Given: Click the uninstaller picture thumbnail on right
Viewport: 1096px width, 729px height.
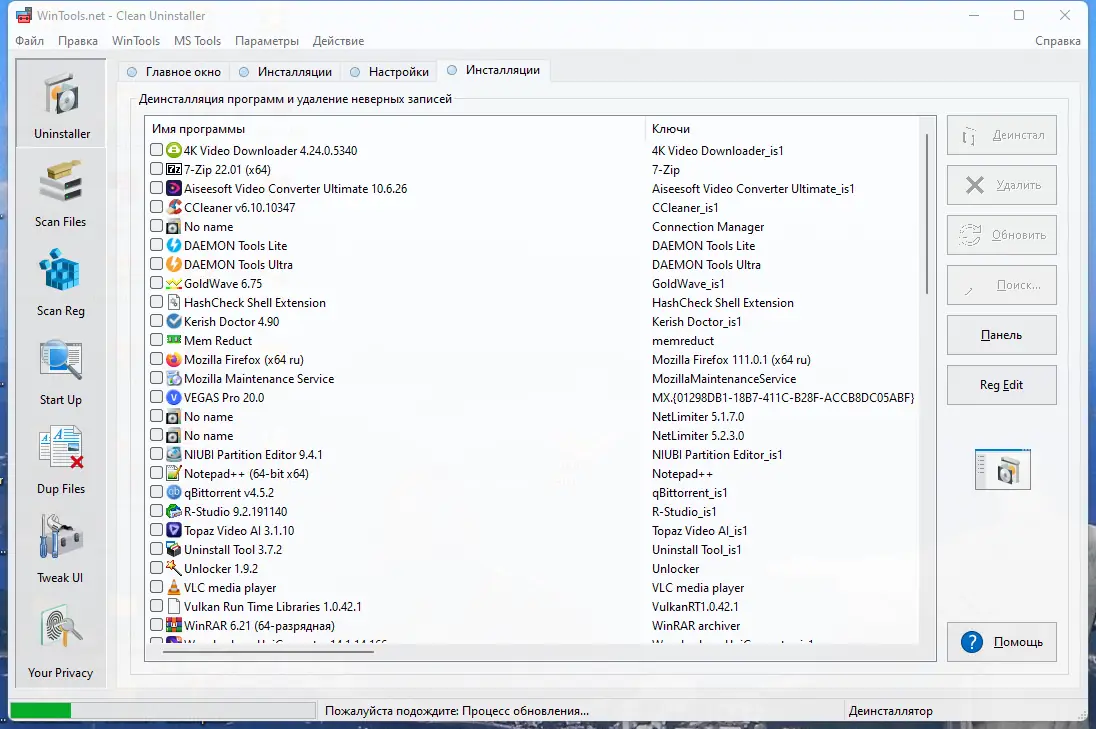Looking at the screenshot, I should coord(1002,469).
